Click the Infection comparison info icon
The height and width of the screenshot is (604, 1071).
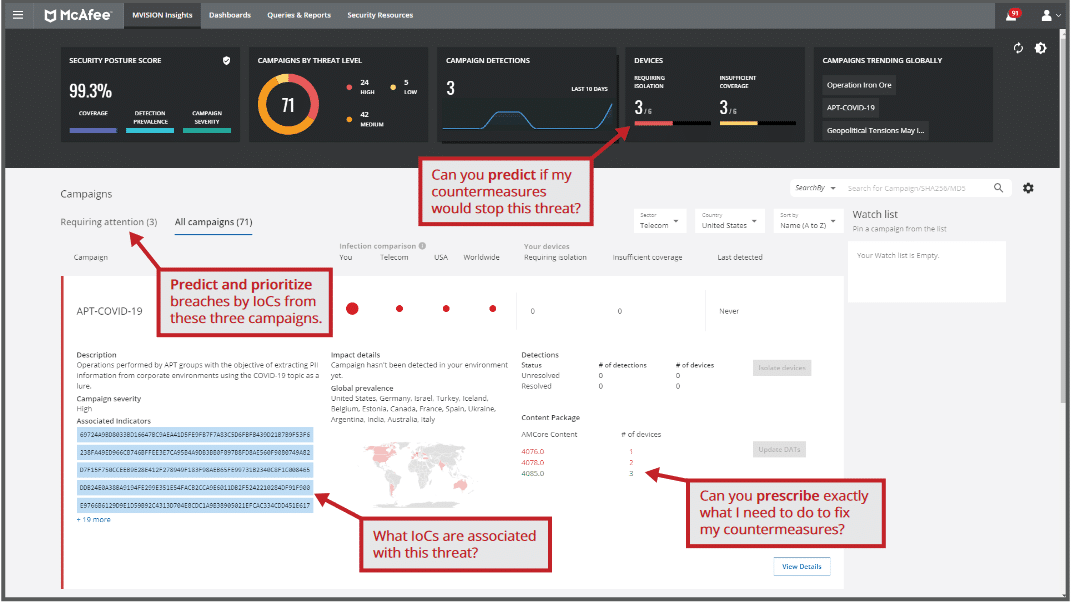pyautogui.click(x=422, y=246)
